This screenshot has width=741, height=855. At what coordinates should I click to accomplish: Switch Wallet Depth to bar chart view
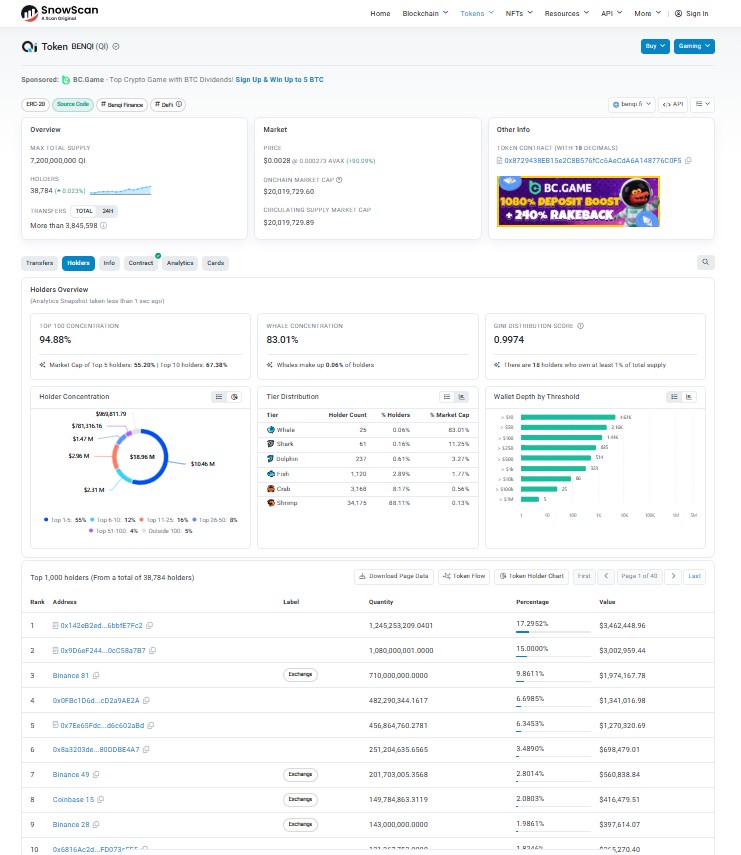point(689,397)
